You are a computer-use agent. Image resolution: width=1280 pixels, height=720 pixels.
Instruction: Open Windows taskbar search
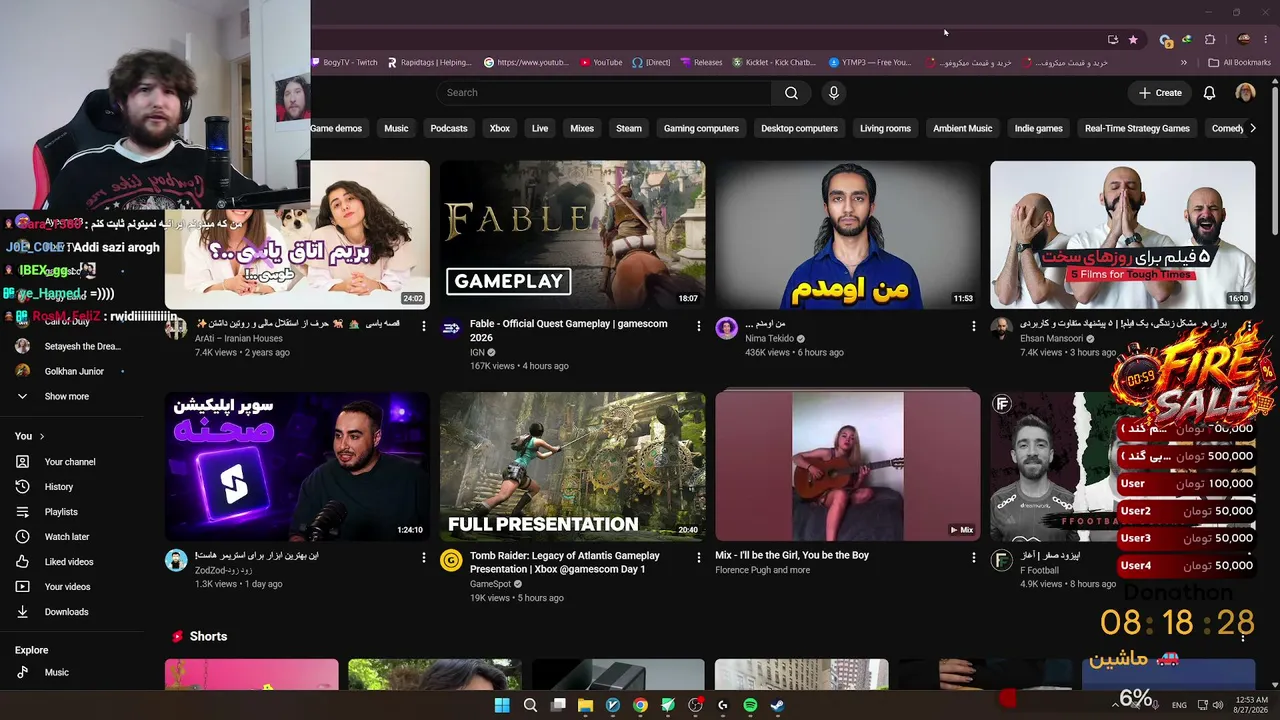[530, 705]
